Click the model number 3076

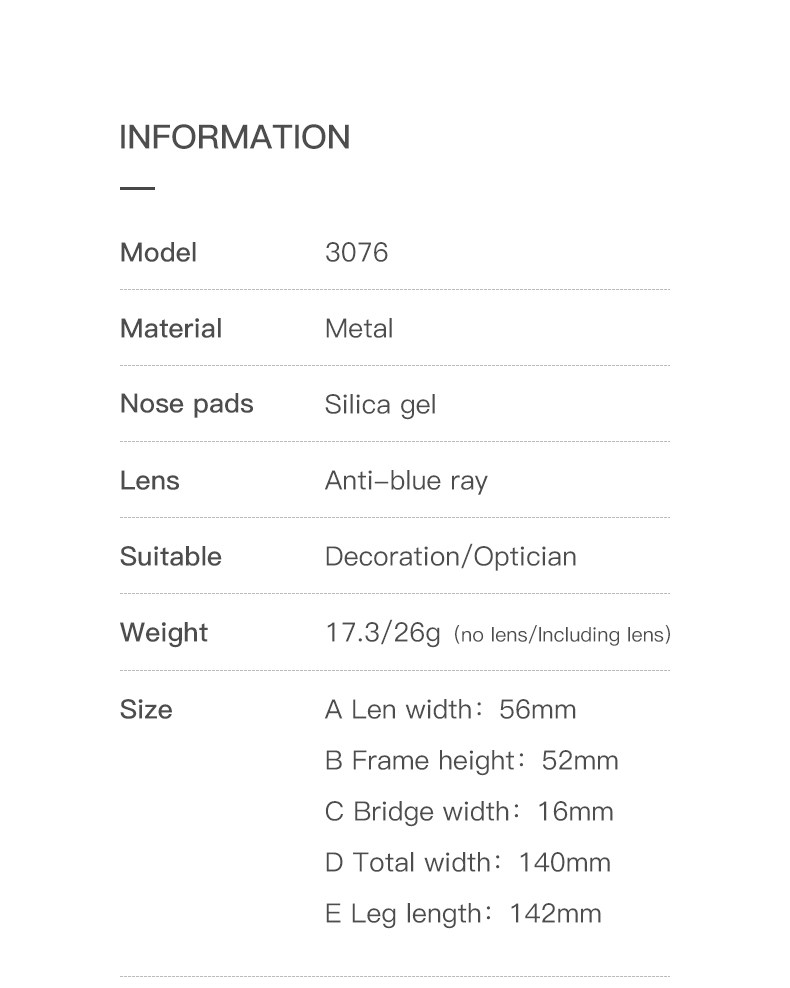pos(356,253)
